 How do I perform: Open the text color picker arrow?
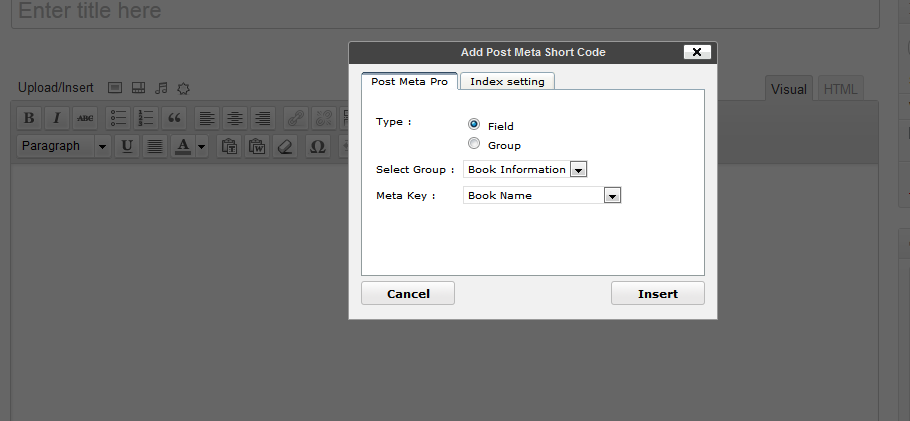tap(201, 146)
